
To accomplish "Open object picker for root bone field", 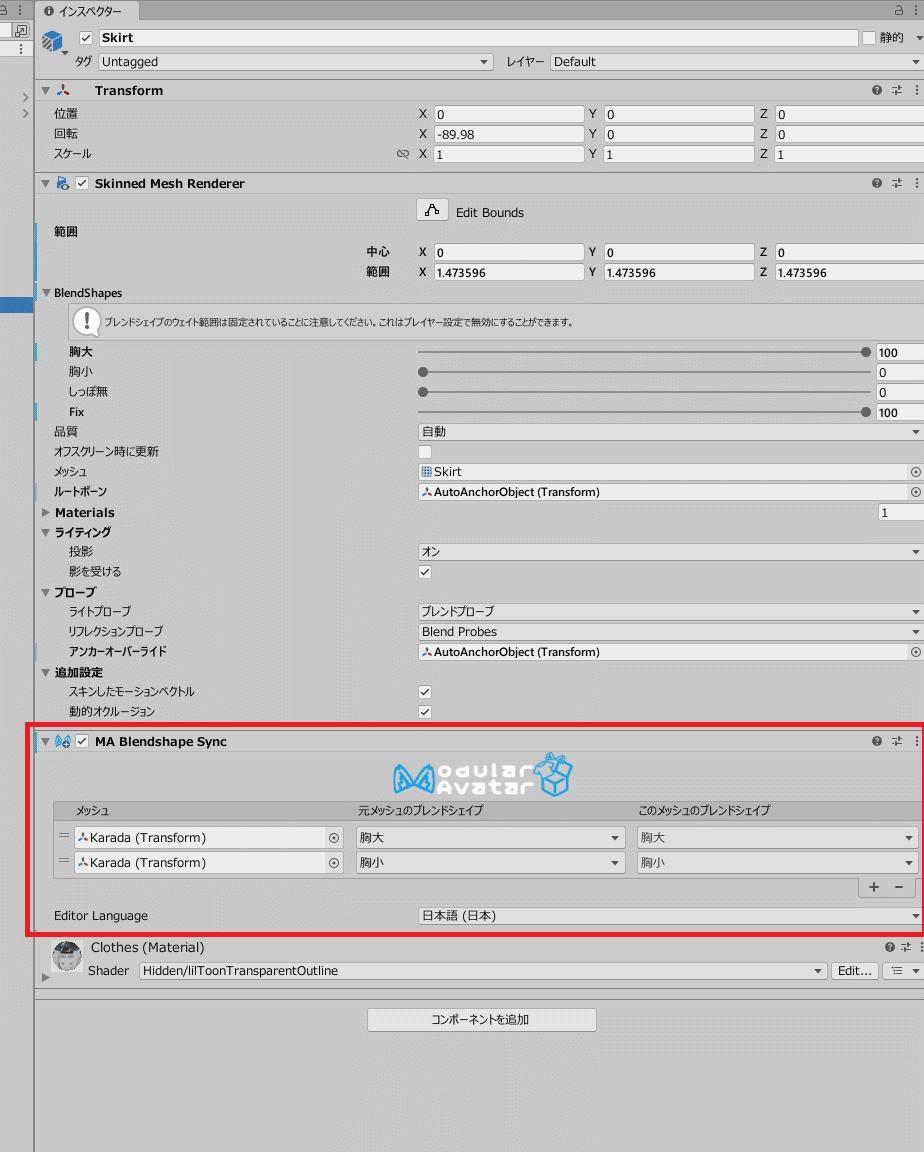I will [x=915, y=492].
